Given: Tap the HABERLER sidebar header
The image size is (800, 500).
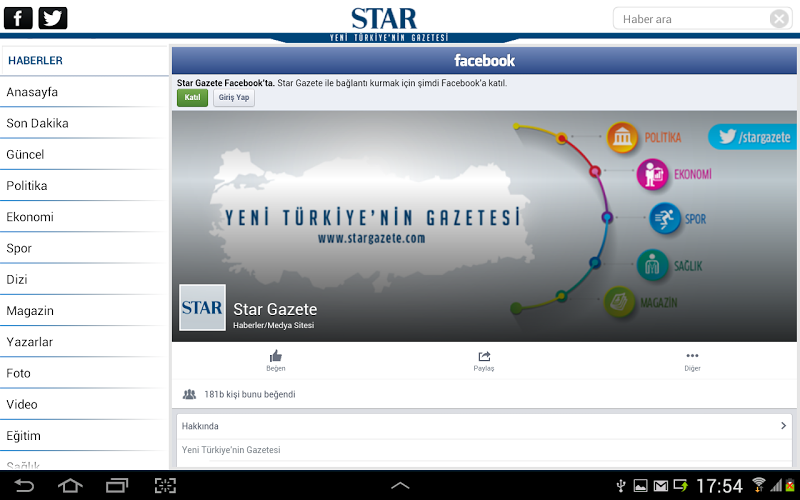Looking at the screenshot, I should [x=84, y=61].
